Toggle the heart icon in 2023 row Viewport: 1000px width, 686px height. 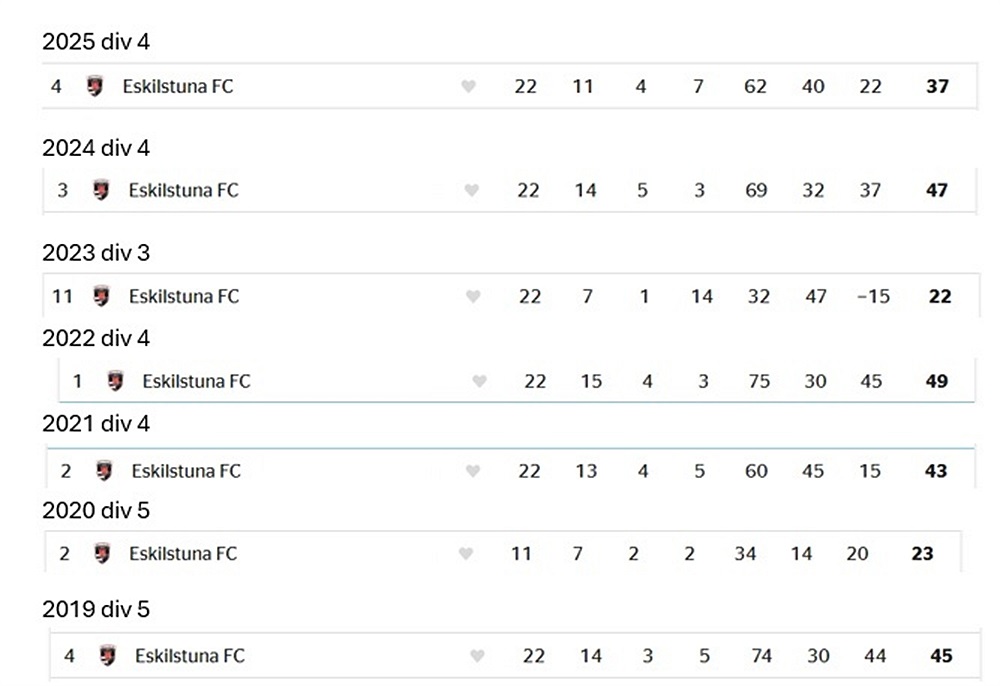pos(473,297)
